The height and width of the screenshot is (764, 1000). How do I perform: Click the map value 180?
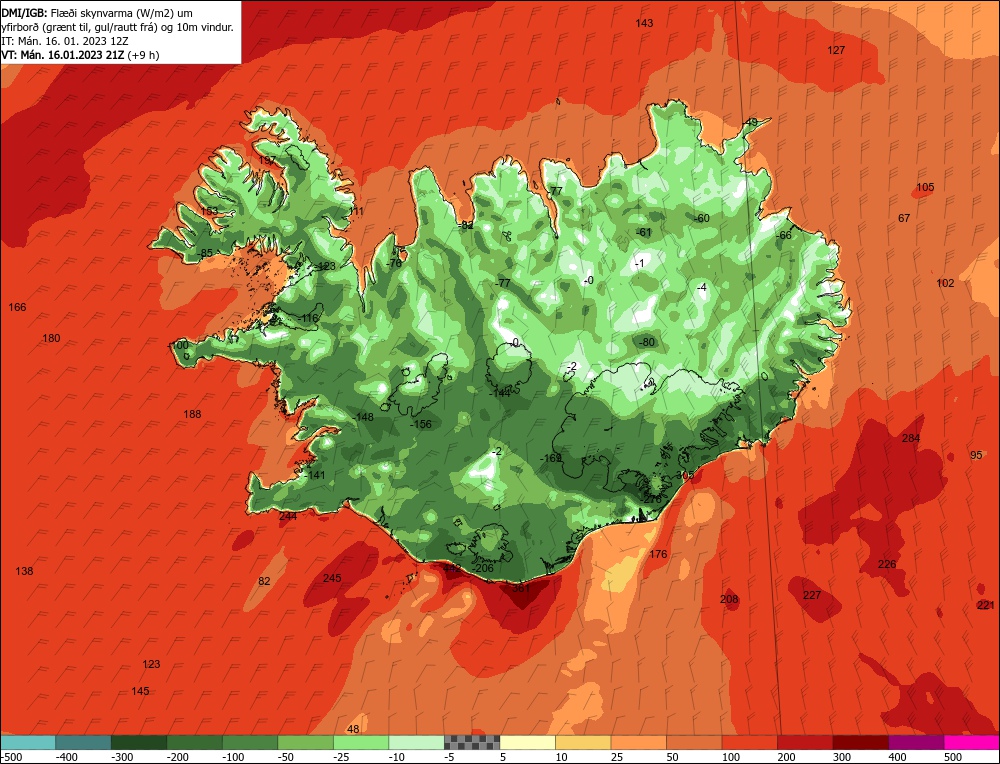[x=51, y=339]
